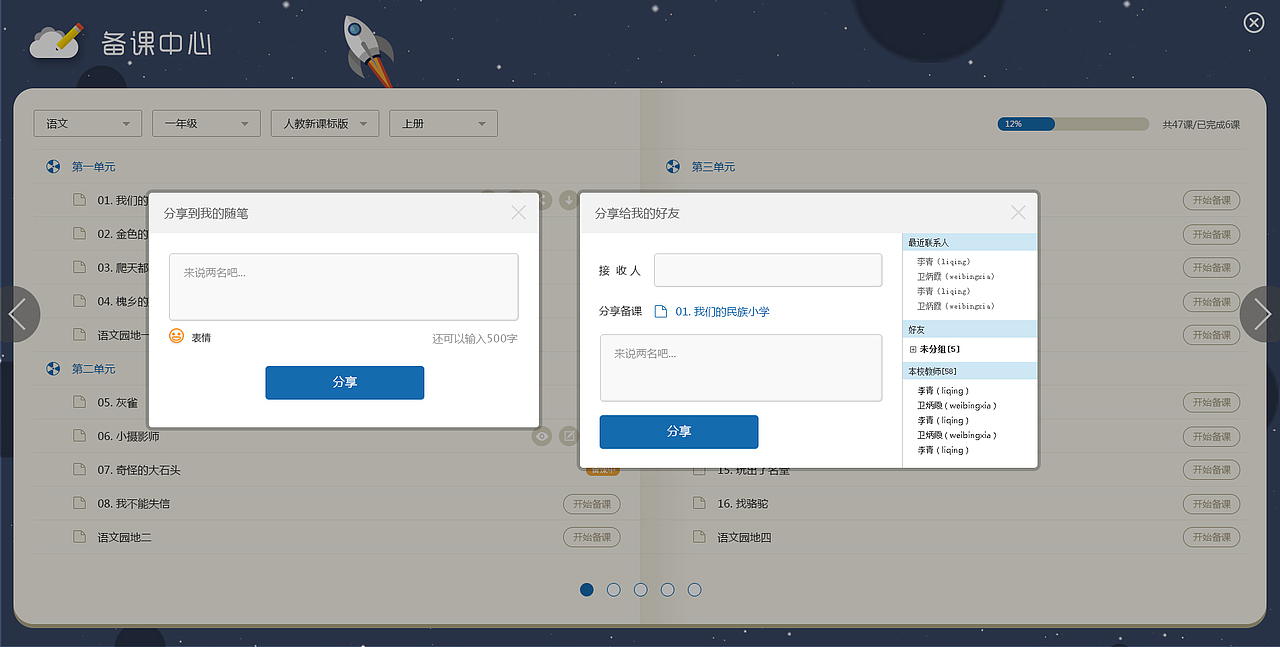Open the shared lesson link 01. 我们的民族小学
The image size is (1280, 647).
pos(722,312)
